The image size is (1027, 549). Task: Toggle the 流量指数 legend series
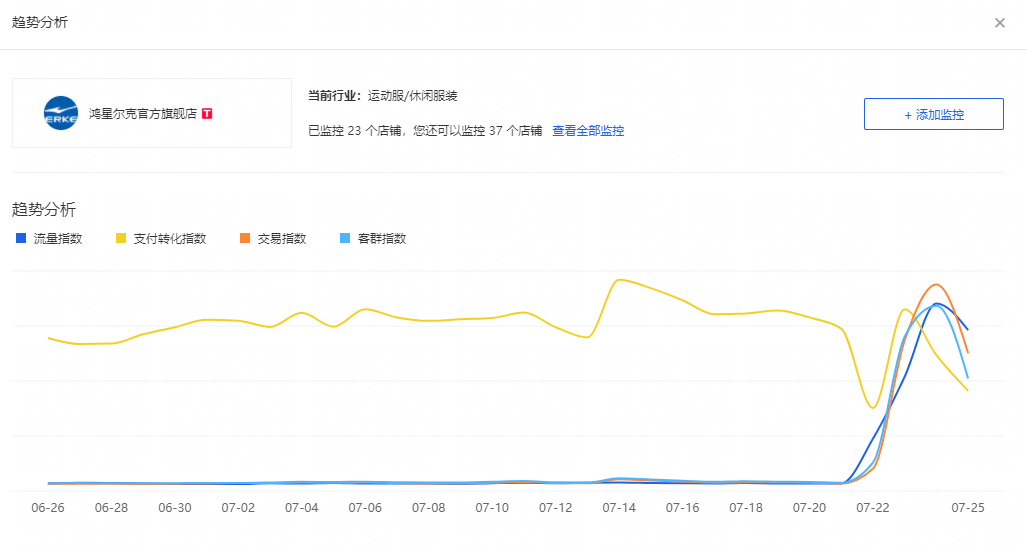click(49, 239)
